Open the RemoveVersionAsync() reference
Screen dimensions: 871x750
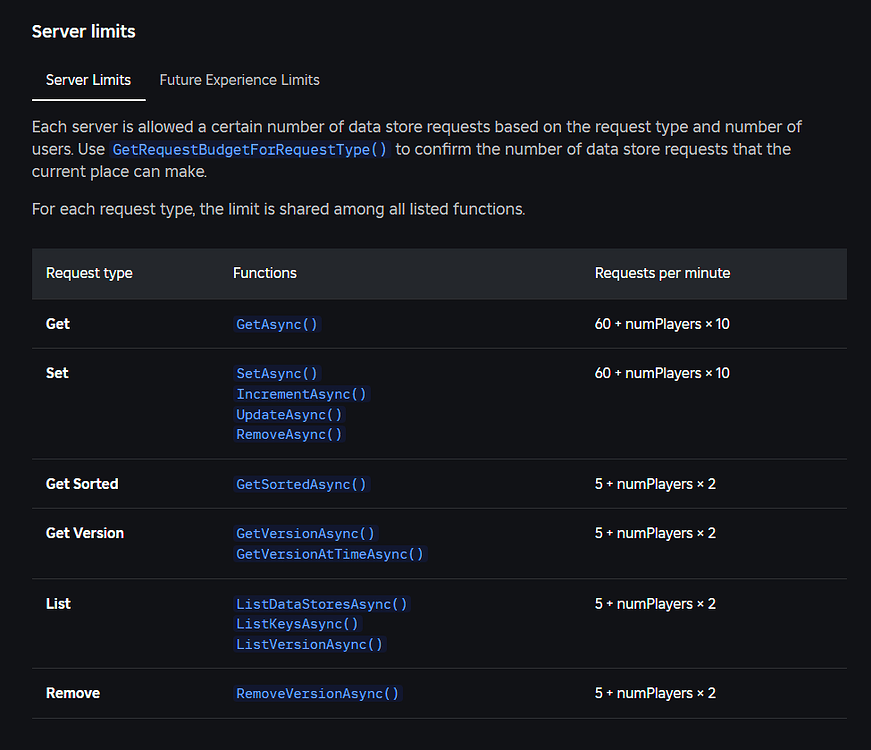pyautogui.click(x=317, y=693)
